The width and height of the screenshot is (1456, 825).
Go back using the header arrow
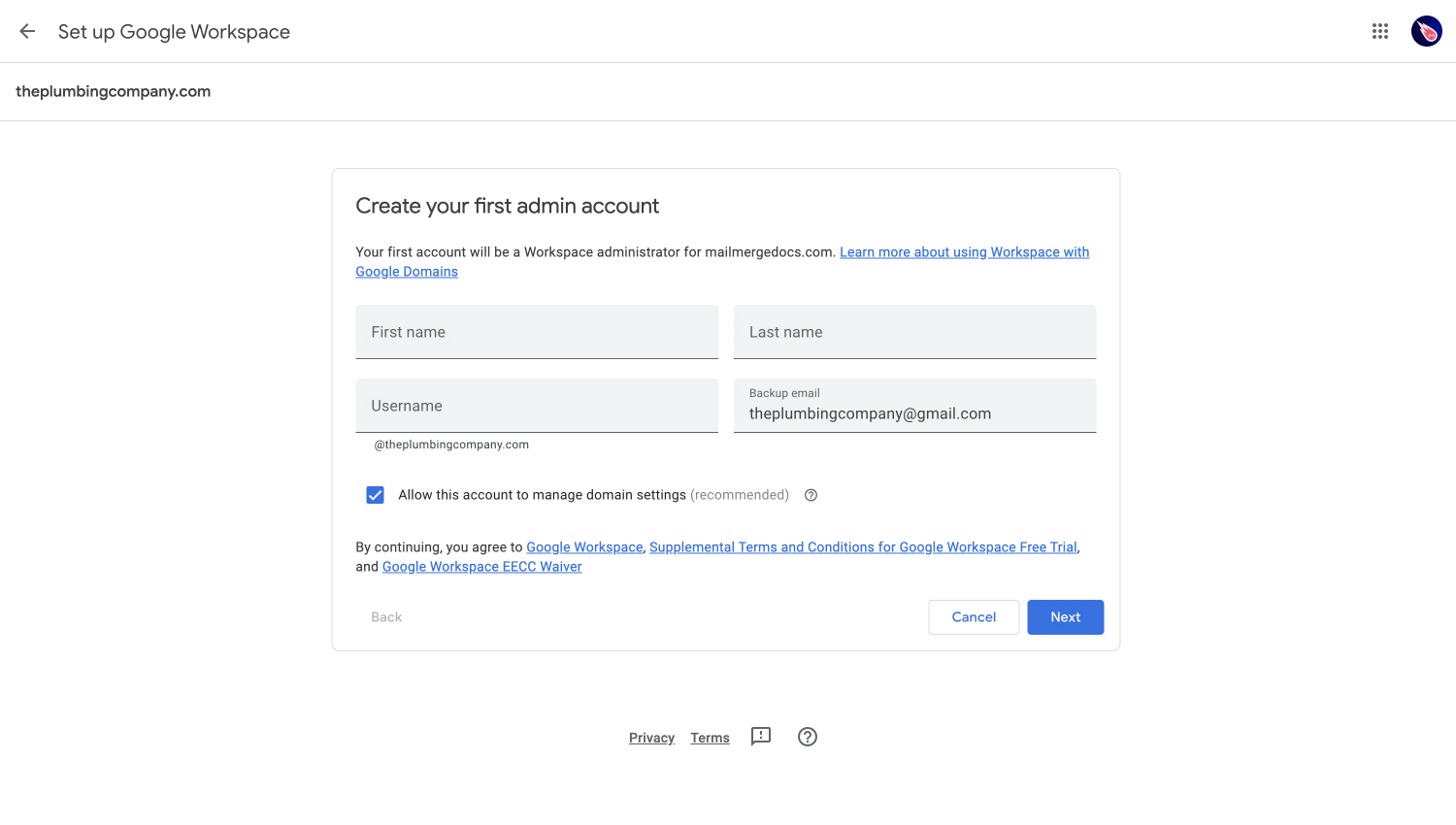[x=27, y=31]
